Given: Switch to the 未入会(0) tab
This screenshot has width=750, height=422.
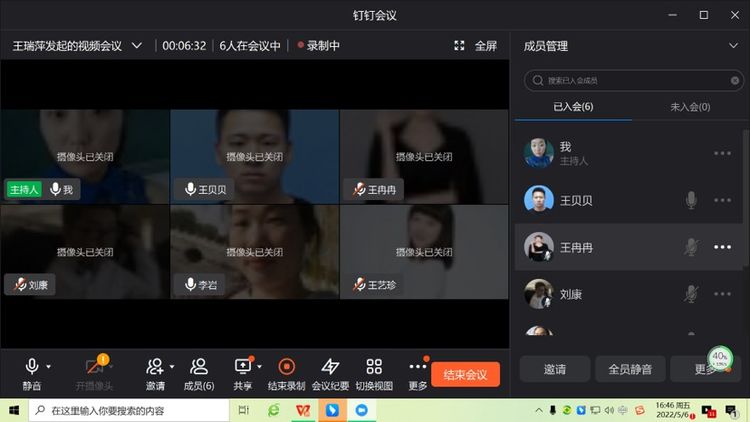Looking at the screenshot, I should coord(690,107).
